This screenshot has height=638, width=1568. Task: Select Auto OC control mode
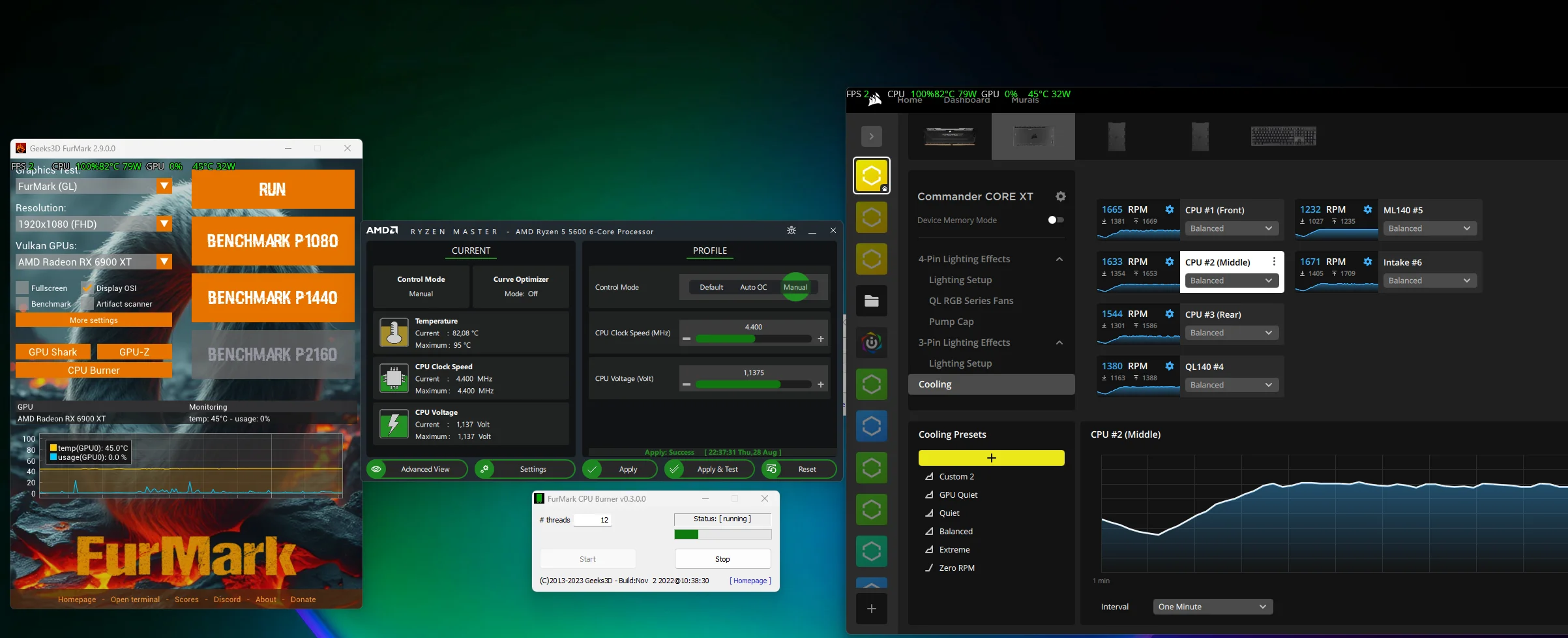pos(753,287)
